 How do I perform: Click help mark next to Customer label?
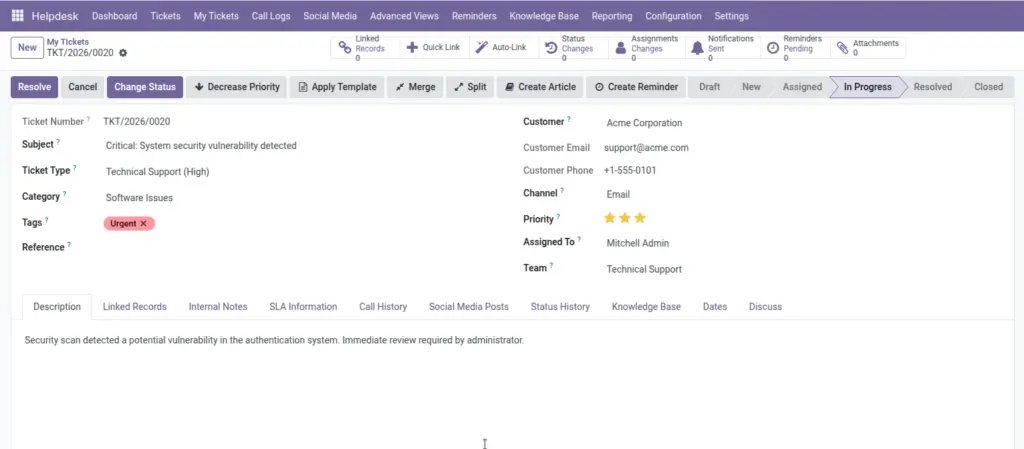[x=568, y=119]
